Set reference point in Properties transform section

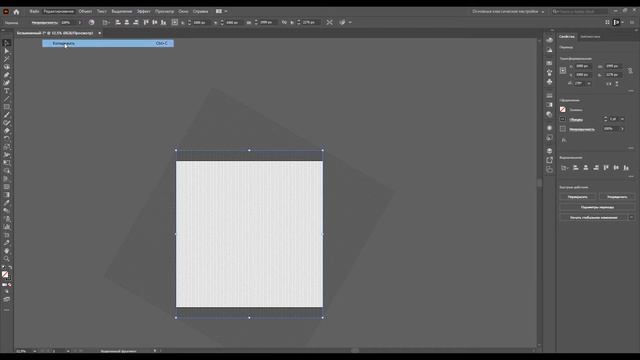click(563, 70)
